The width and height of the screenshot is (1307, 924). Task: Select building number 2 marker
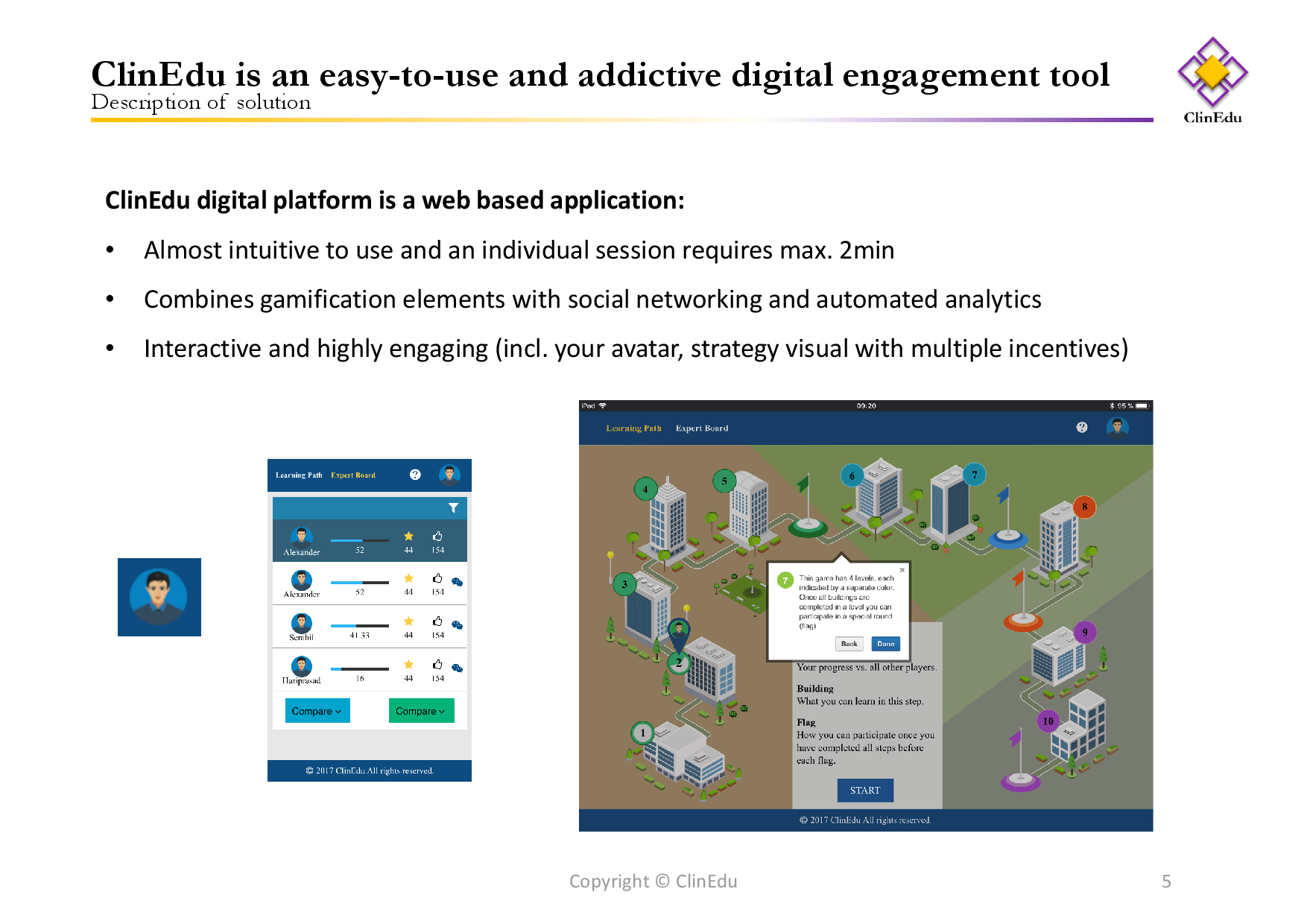pyautogui.click(x=679, y=662)
